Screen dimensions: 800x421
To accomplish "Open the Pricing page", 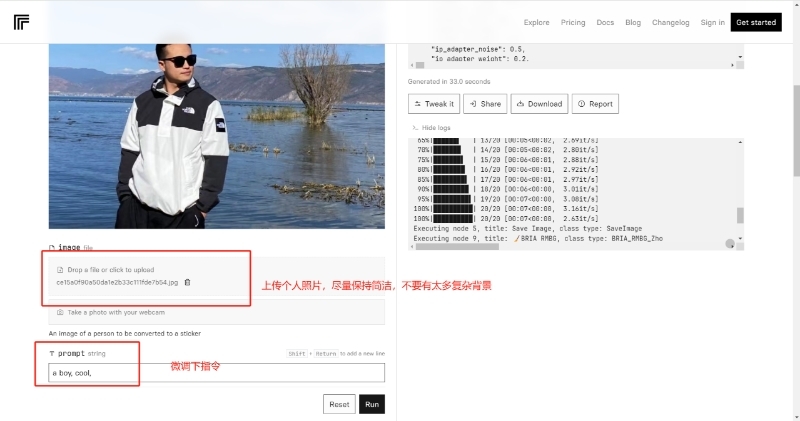I will (573, 22).
